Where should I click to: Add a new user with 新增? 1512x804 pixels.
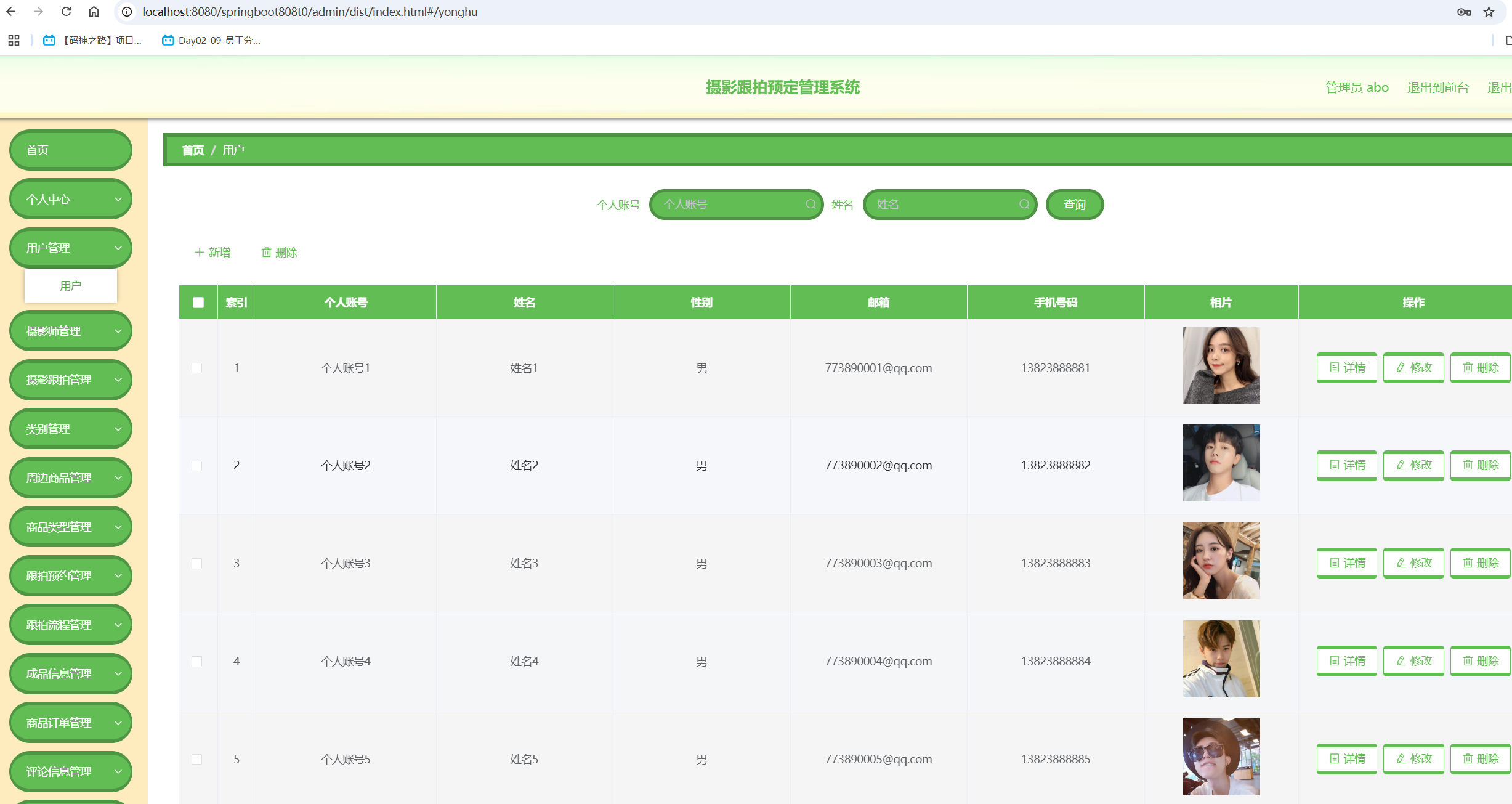212,253
